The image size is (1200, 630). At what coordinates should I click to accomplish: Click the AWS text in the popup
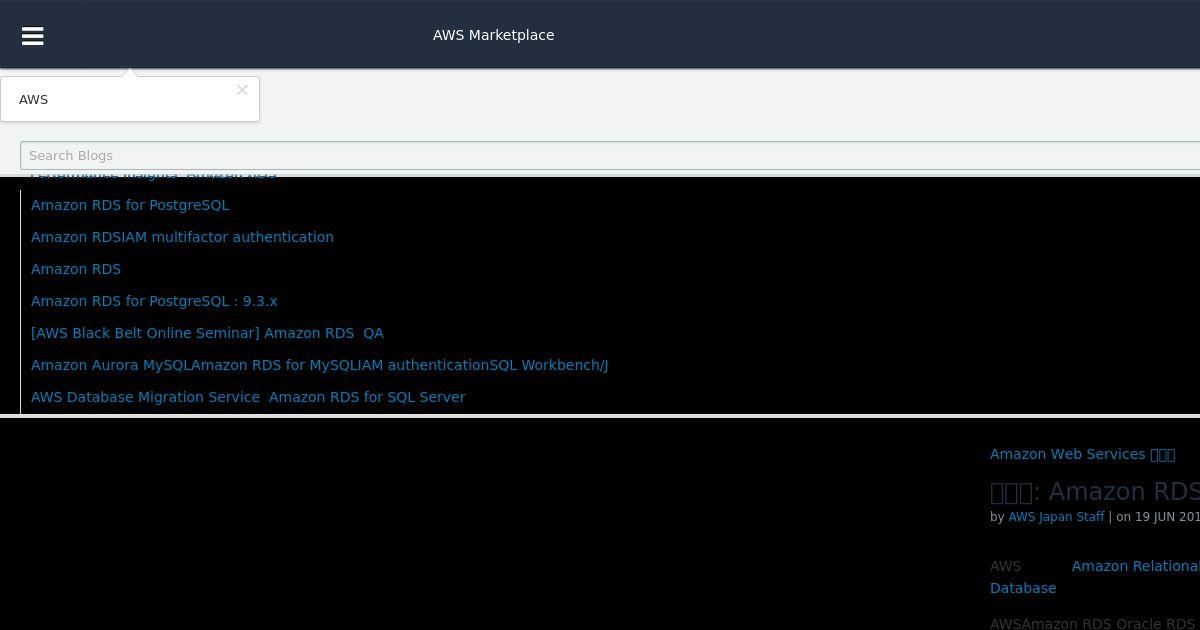point(33,99)
